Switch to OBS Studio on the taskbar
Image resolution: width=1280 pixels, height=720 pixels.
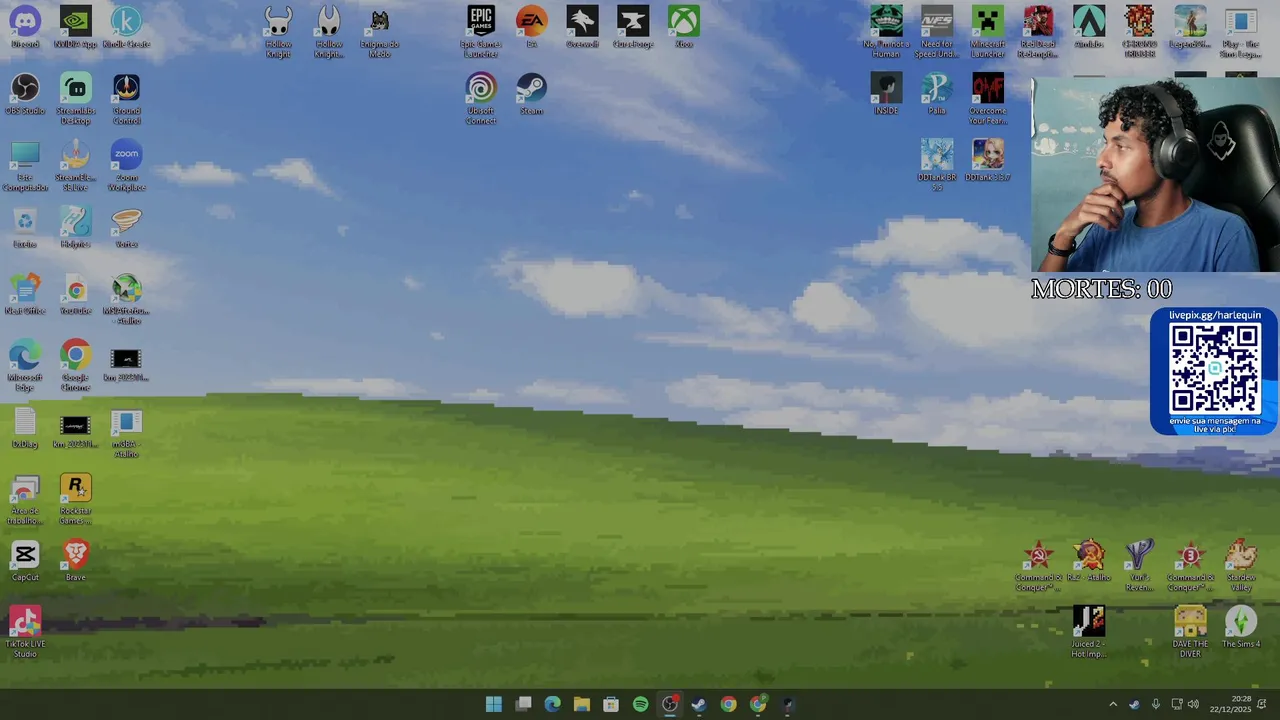pos(670,704)
